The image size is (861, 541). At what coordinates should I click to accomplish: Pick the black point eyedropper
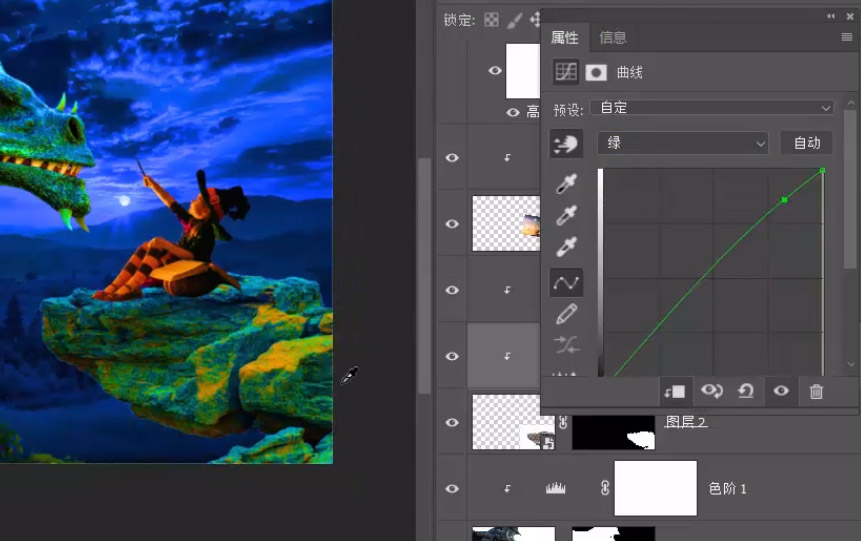[566, 184]
